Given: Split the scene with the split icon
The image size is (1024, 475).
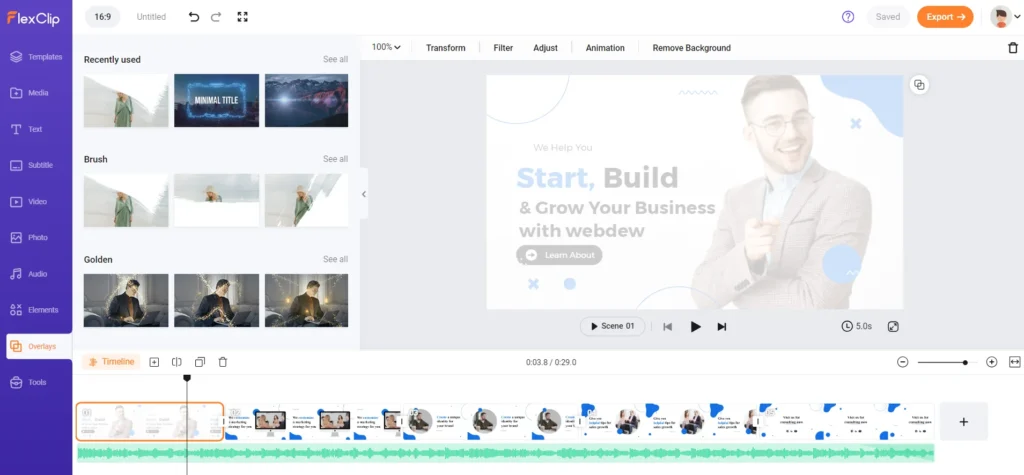Looking at the screenshot, I should pos(176,362).
